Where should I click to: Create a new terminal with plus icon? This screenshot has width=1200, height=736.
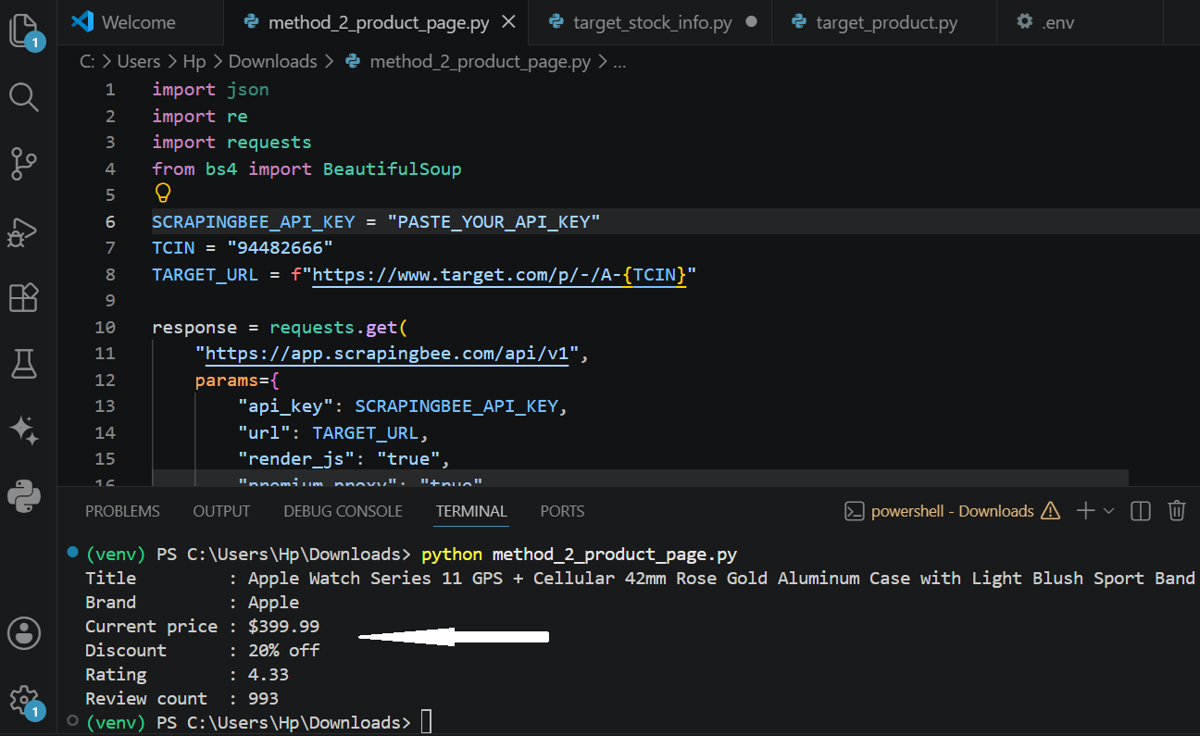coord(1086,511)
